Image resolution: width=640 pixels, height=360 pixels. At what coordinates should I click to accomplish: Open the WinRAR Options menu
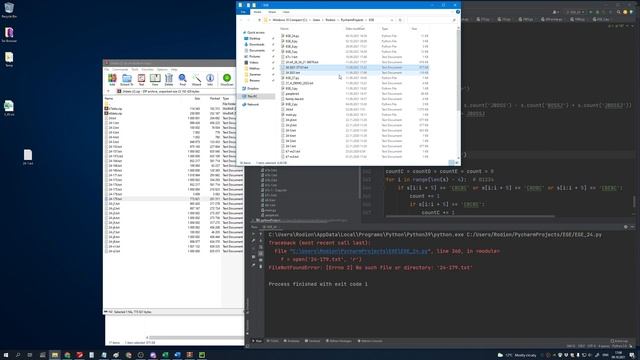(x=162, y=69)
